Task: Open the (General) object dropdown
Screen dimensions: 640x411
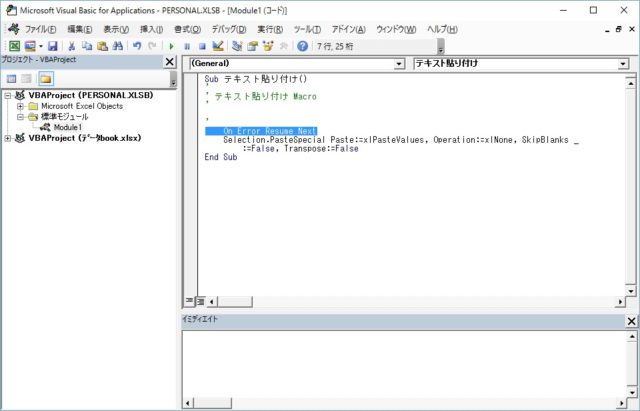Action: (x=398, y=64)
